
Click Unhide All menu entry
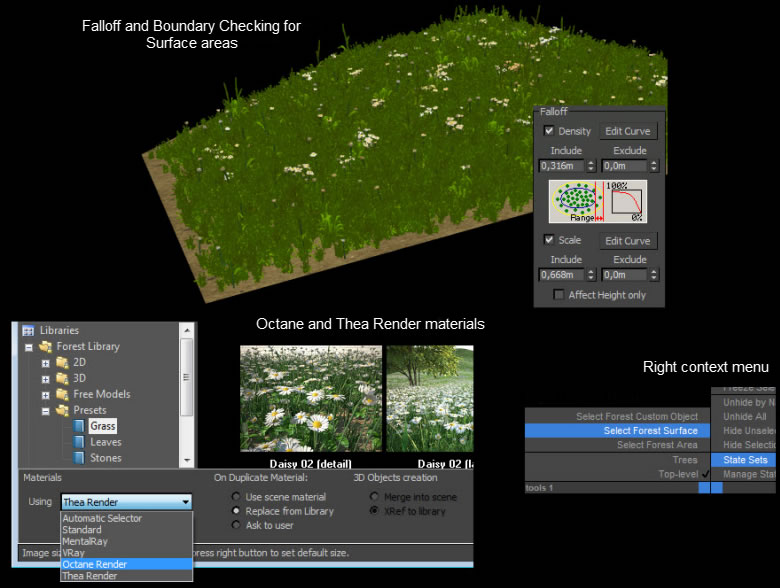(743, 416)
